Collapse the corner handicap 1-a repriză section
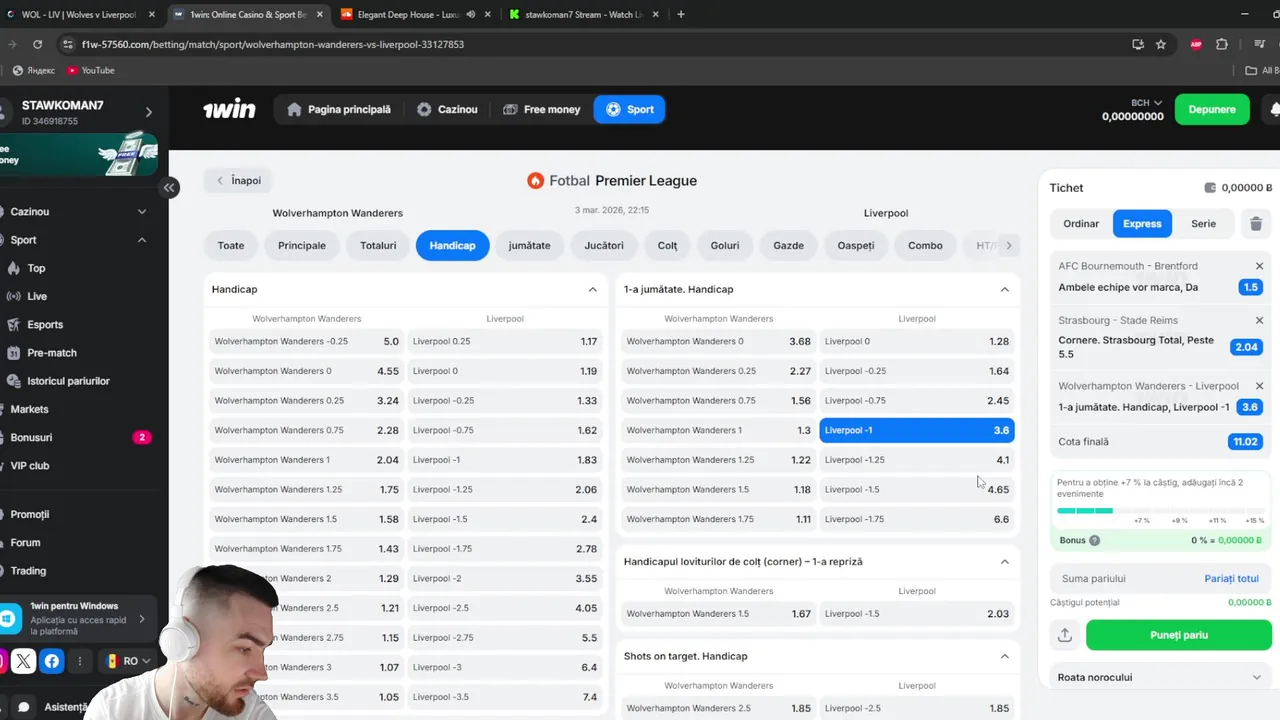The height and width of the screenshot is (720, 1280). point(1005,562)
